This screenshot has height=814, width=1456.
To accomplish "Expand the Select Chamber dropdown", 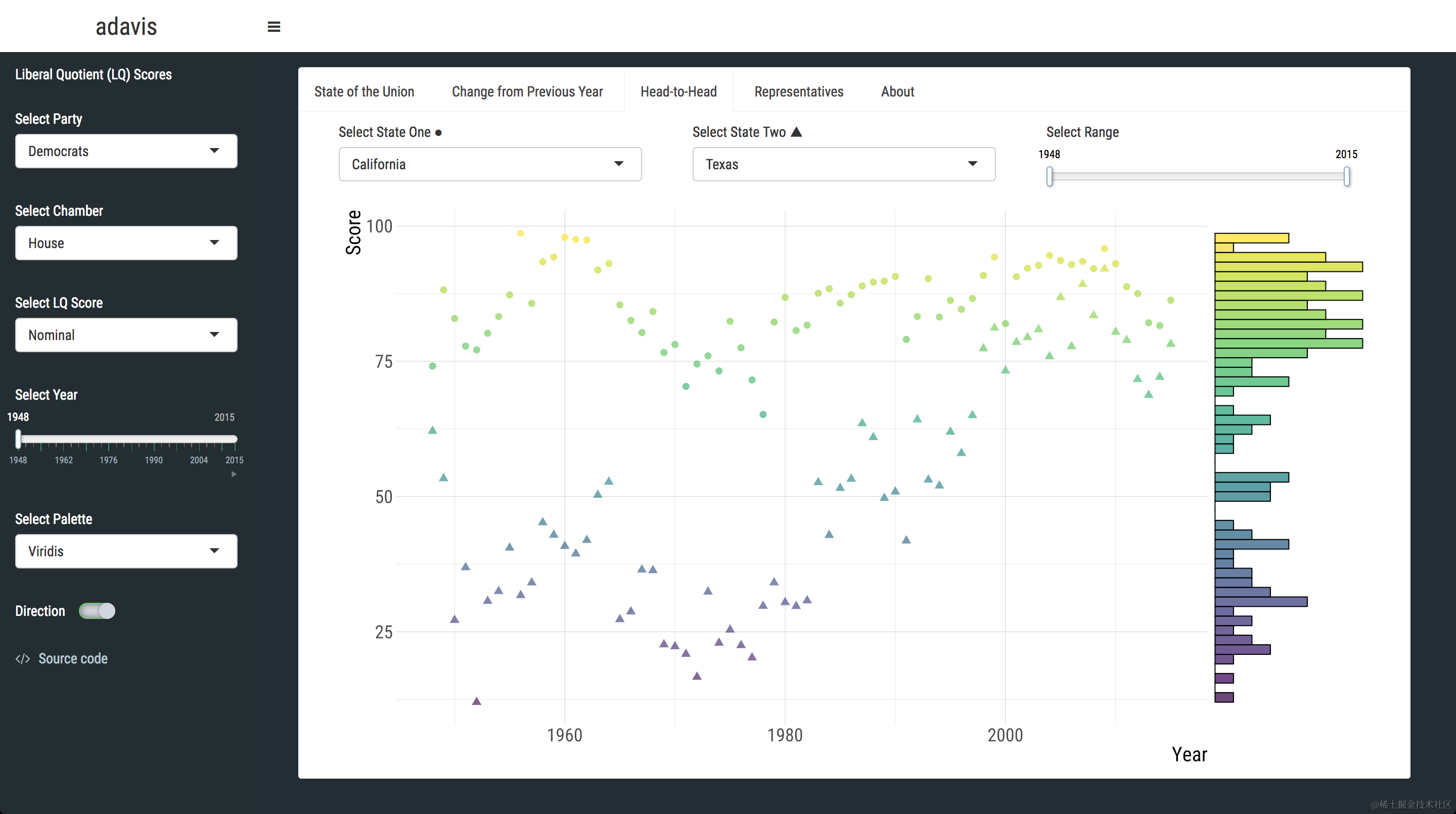I will click(x=126, y=243).
